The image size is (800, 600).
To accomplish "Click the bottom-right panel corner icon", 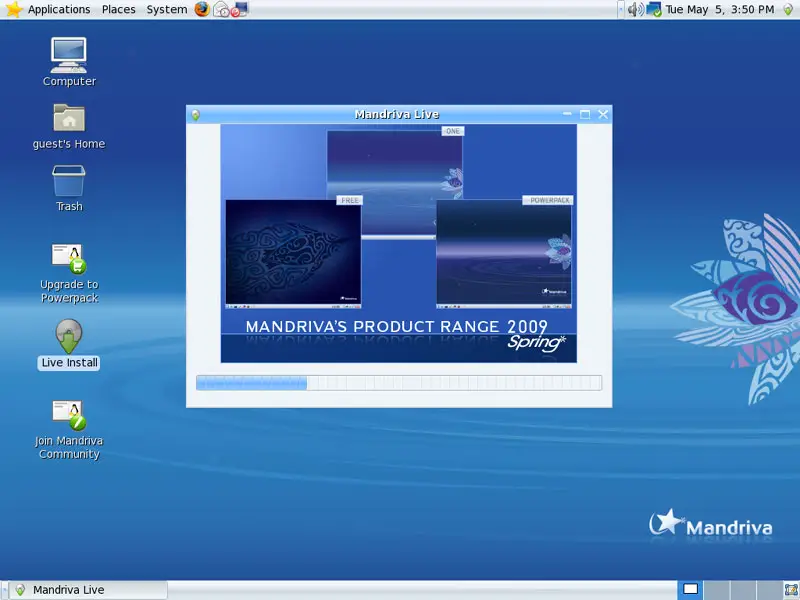I will [x=791, y=590].
